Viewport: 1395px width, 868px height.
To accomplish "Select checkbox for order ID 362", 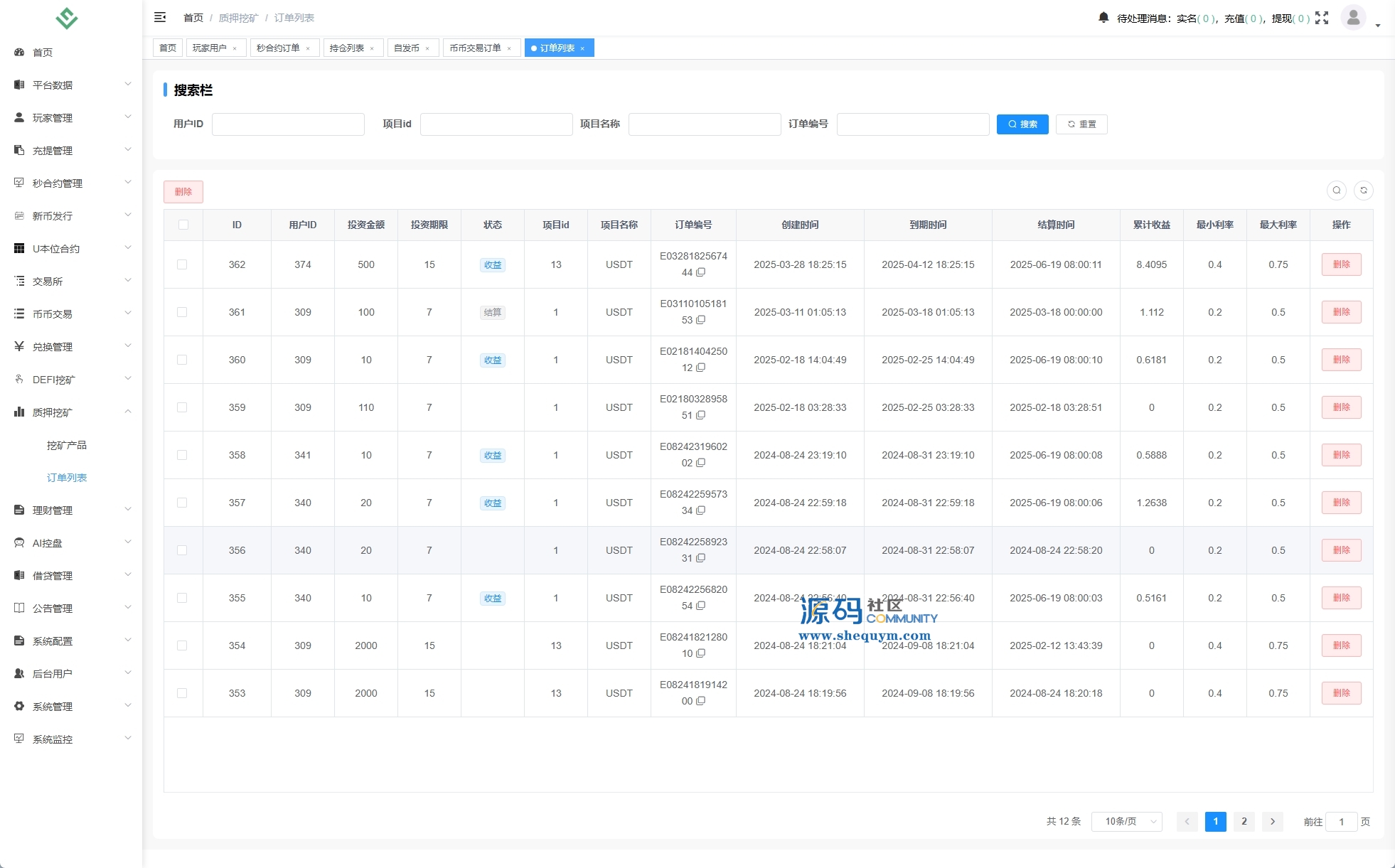I will [182, 264].
